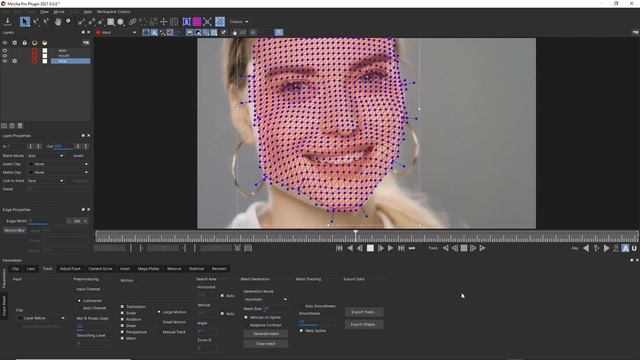Click the Generate mesh button
The width and height of the screenshot is (640, 360).
pos(266,334)
